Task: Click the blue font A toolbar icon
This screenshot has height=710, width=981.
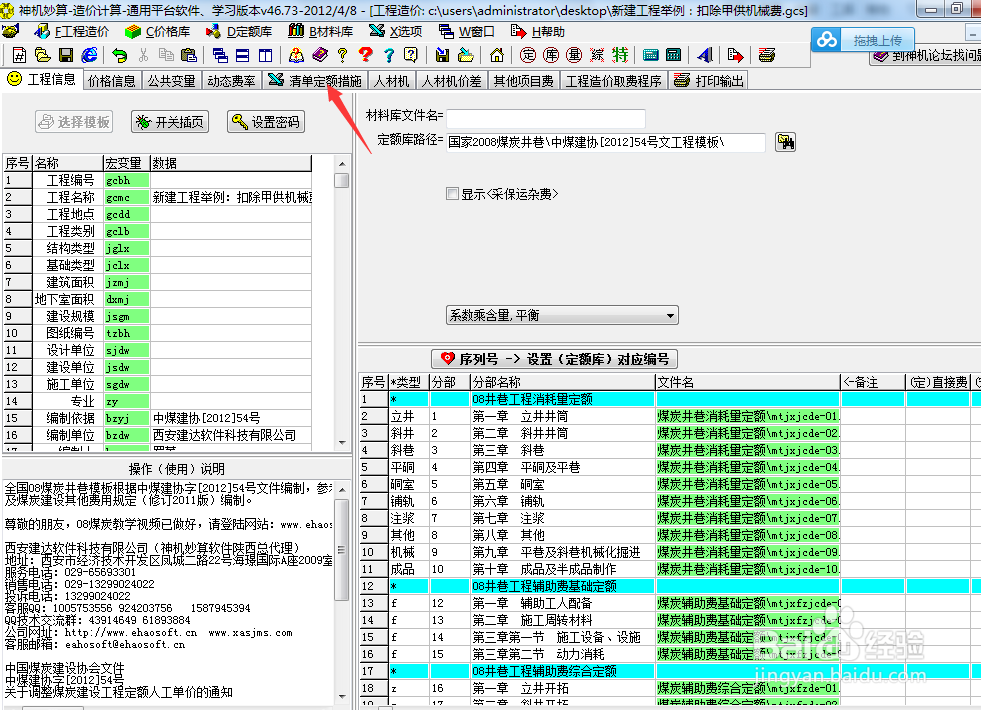Action: [705, 56]
